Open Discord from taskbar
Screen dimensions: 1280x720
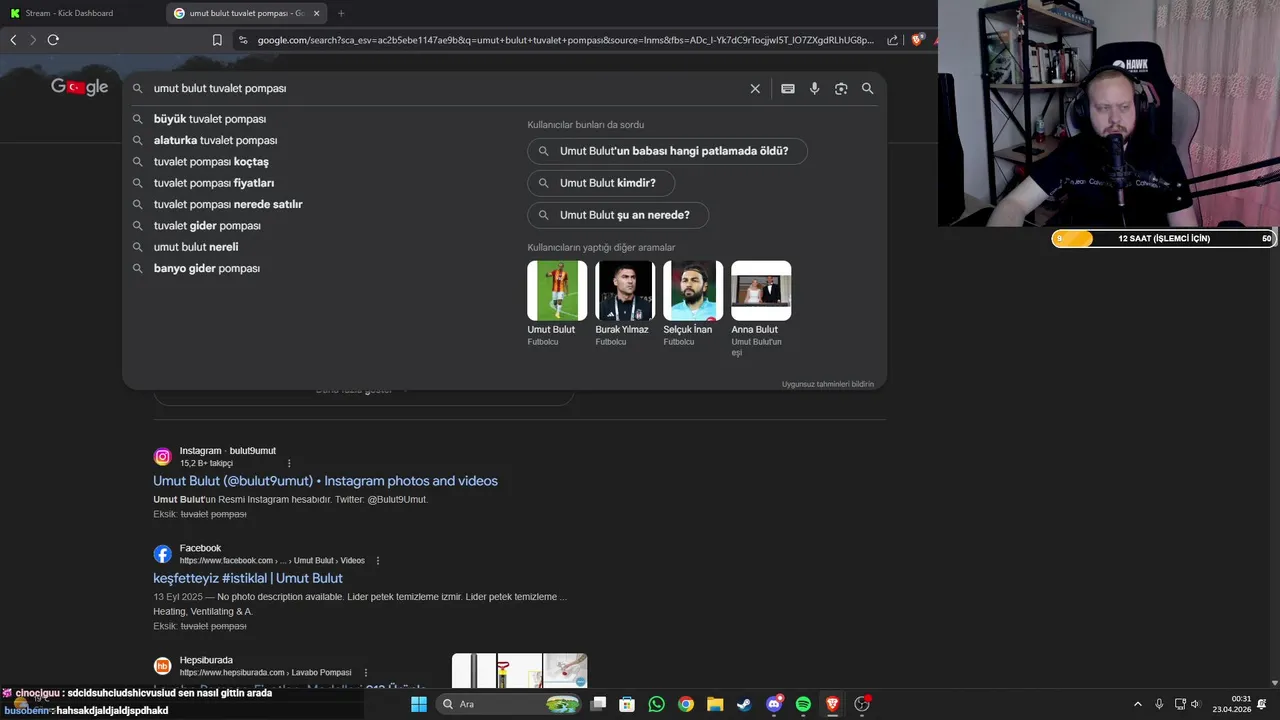coord(774,704)
